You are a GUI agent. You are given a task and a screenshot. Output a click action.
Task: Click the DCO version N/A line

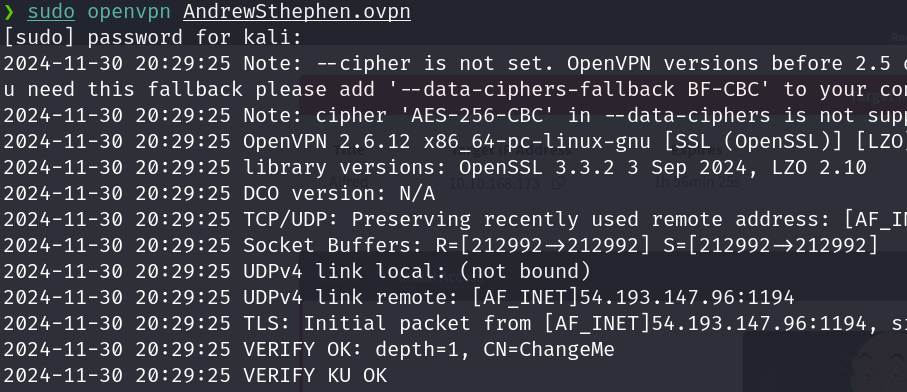[x=219, y=194]
